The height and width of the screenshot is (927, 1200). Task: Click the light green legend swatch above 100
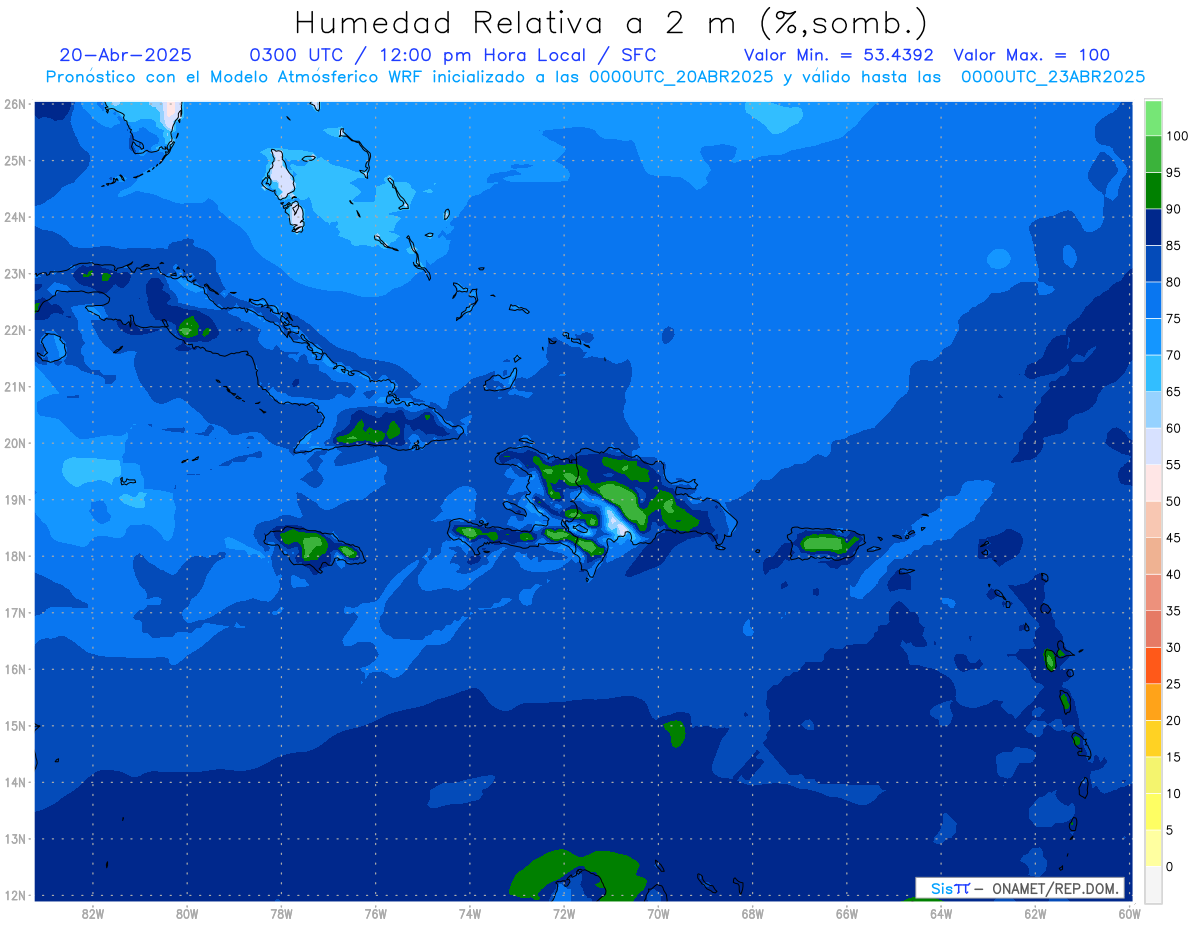click(1153, 118)
